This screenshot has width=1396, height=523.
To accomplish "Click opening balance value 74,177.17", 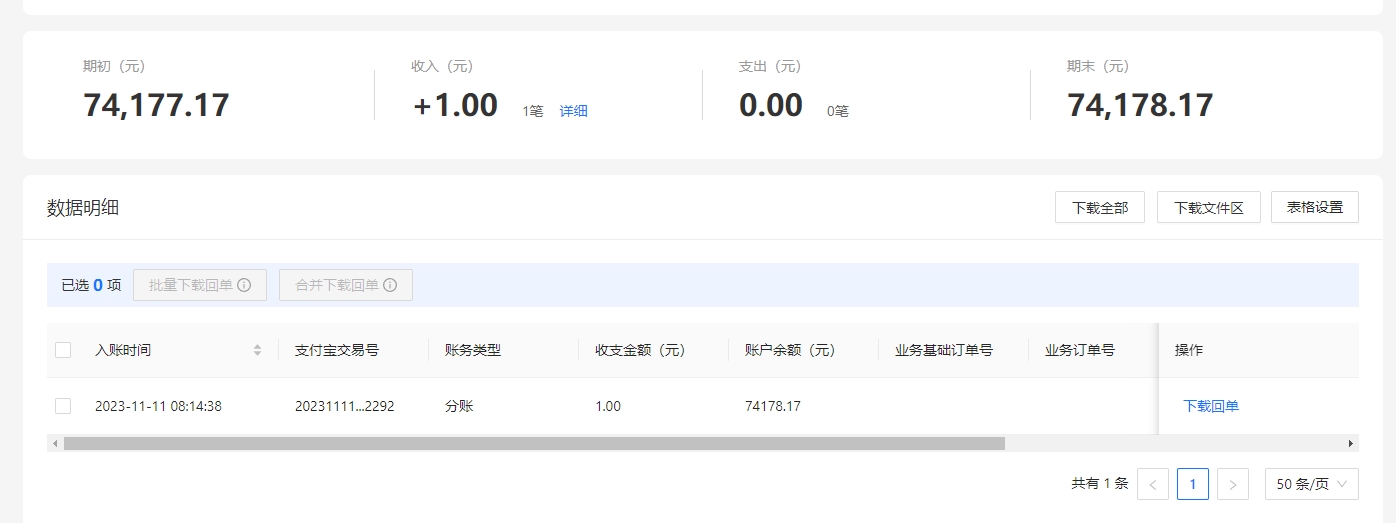I will coord(156,105).
